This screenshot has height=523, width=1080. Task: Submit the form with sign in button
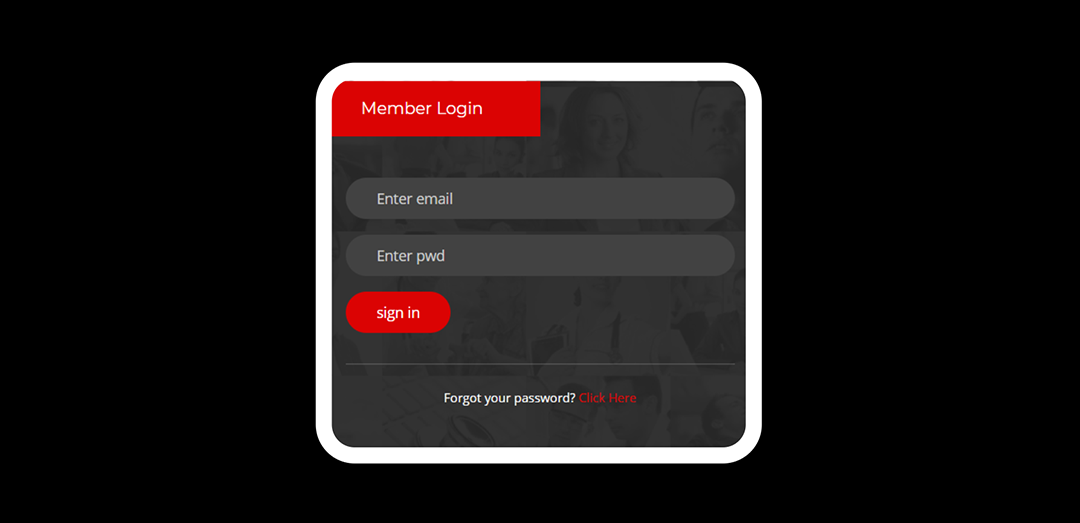pyautogui.click(x=398, y=312)
